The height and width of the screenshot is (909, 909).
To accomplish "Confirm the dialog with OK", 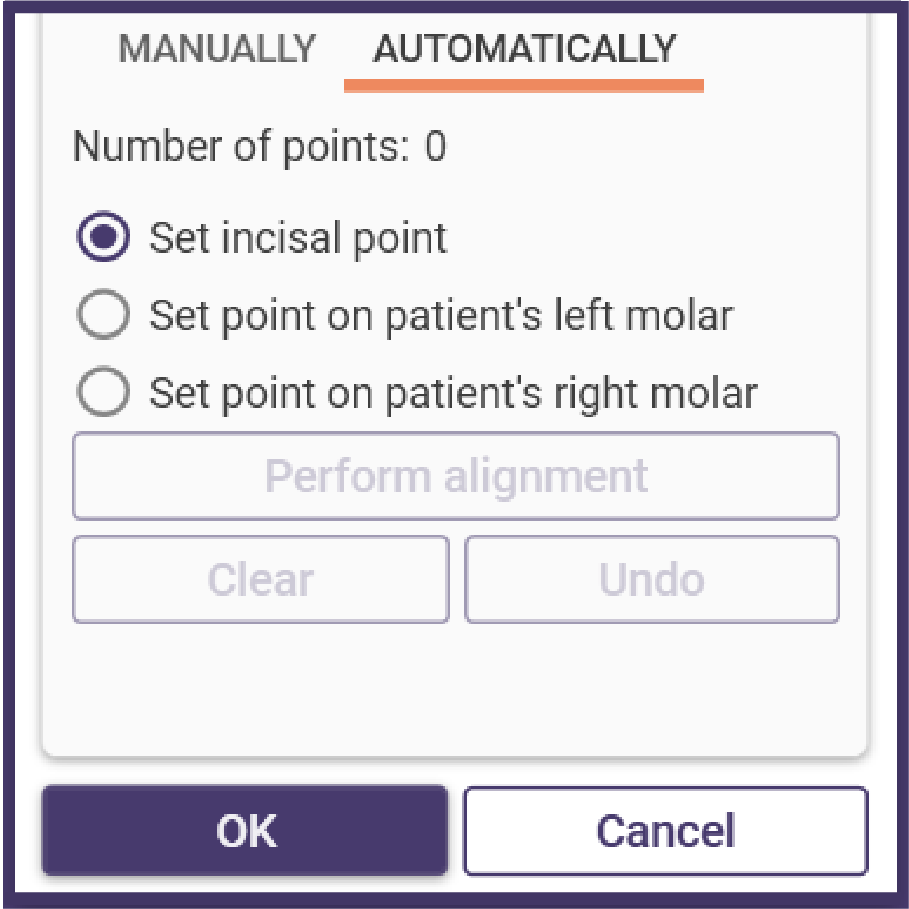I will [245, 830].
